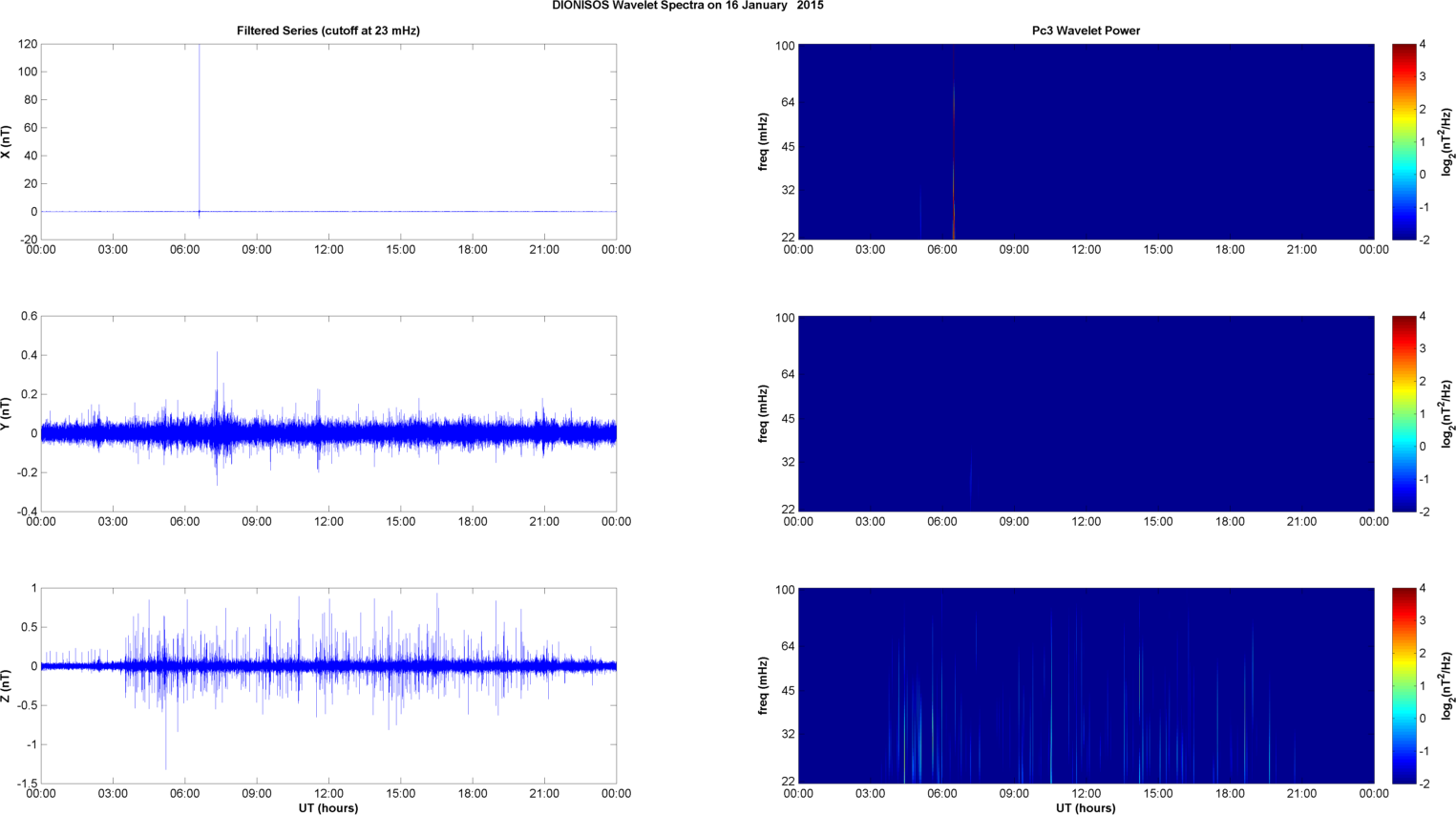The height and width of the screenshot is (815, 1456).
Task: Click the '15:00' tick under the bottom wavelet plot
Action: (x=1158, y=794)
